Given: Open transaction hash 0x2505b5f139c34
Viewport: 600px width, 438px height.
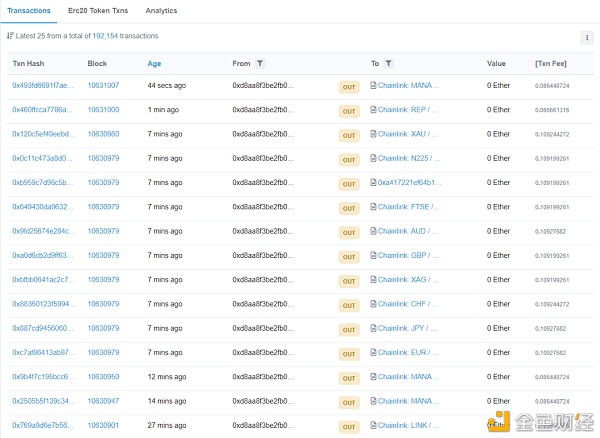Looking at the screenshot, I should (x=44, y=401).
